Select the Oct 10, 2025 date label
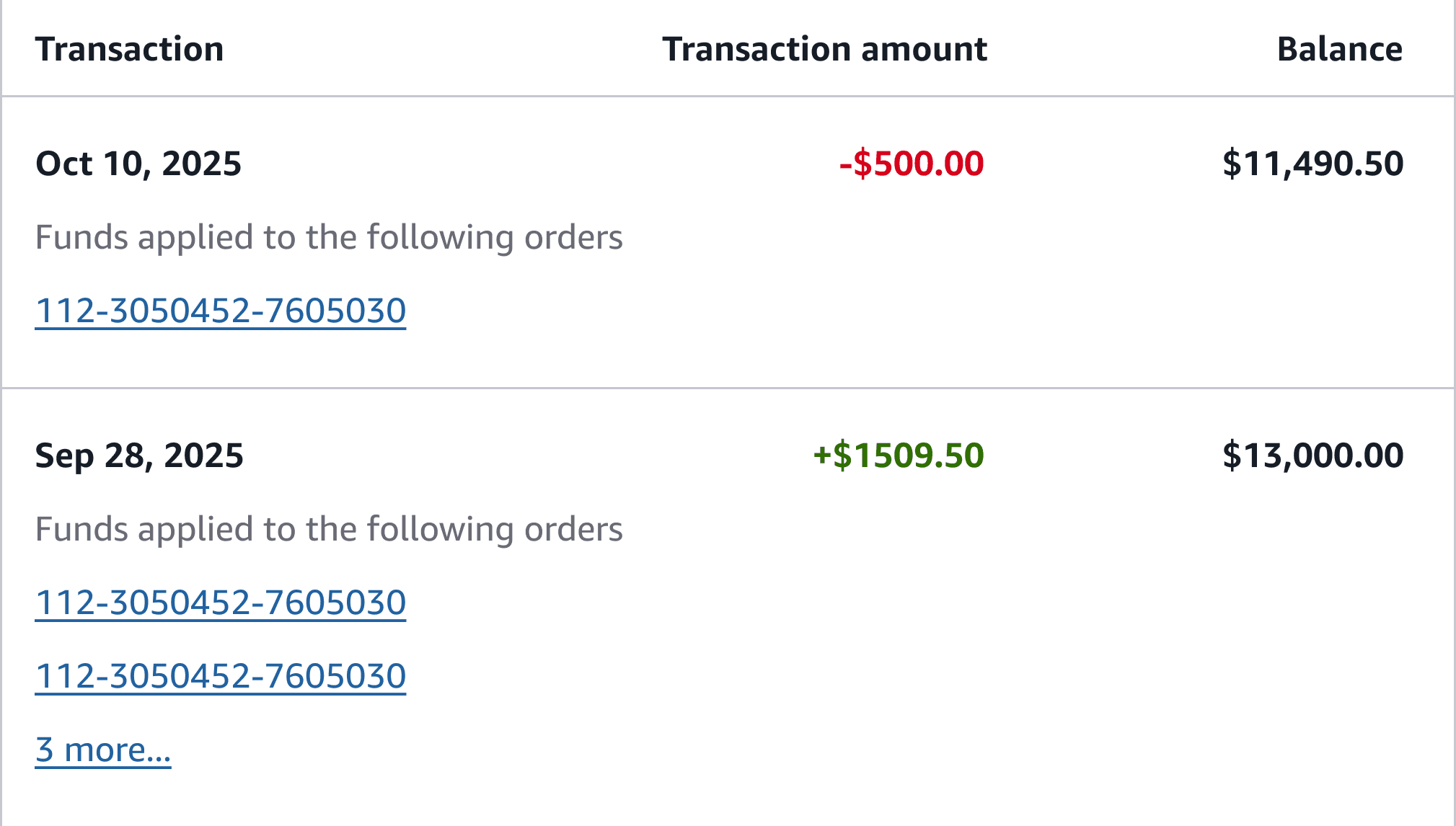1456x826 pixels. [x=138, y=164]
